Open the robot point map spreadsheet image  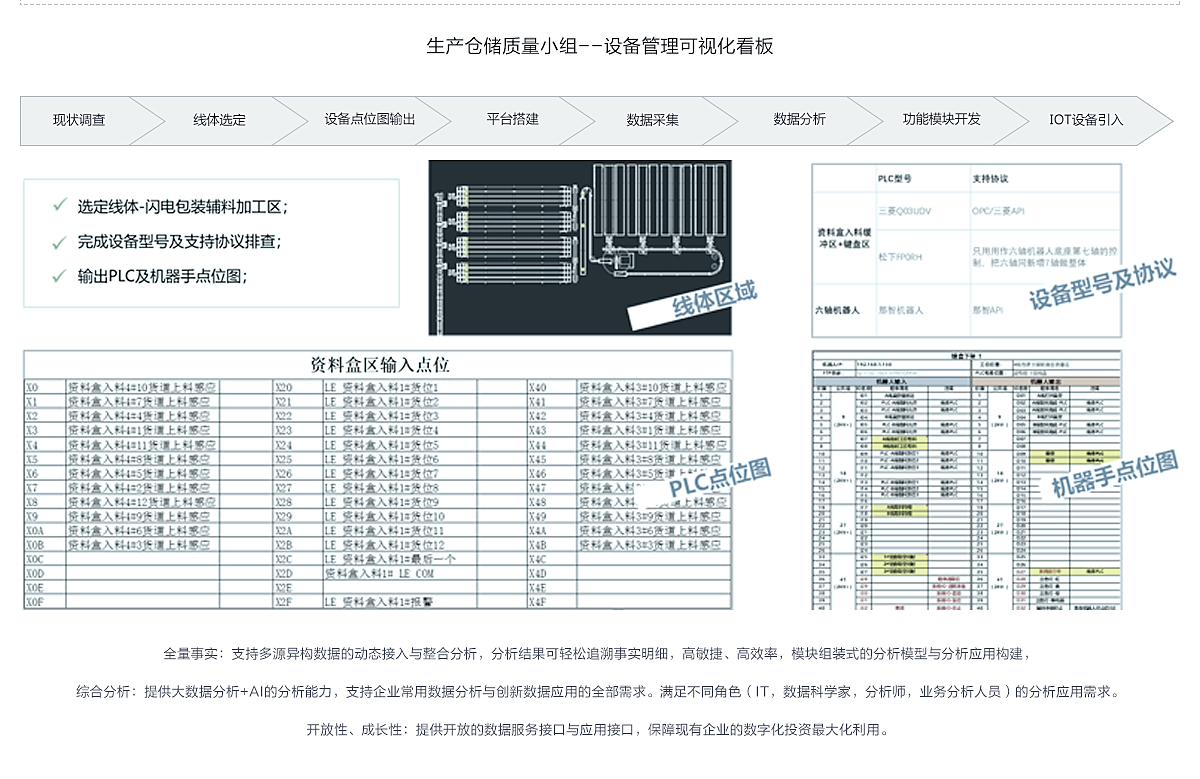(966, 480)
